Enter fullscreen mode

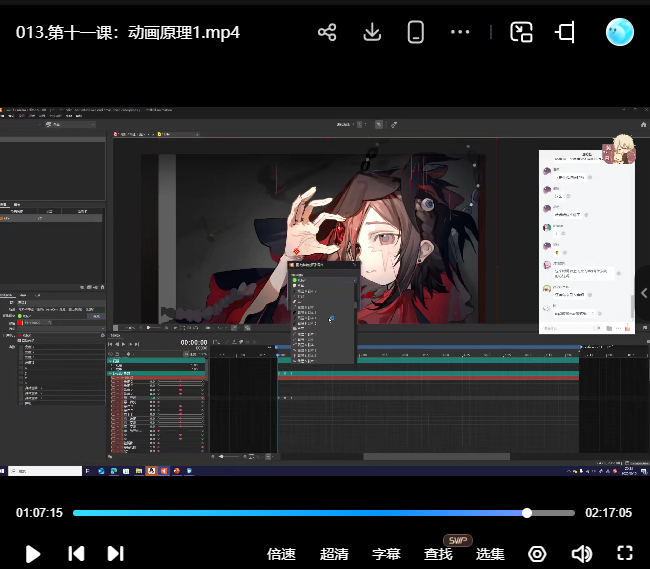(x=625, y=553)
